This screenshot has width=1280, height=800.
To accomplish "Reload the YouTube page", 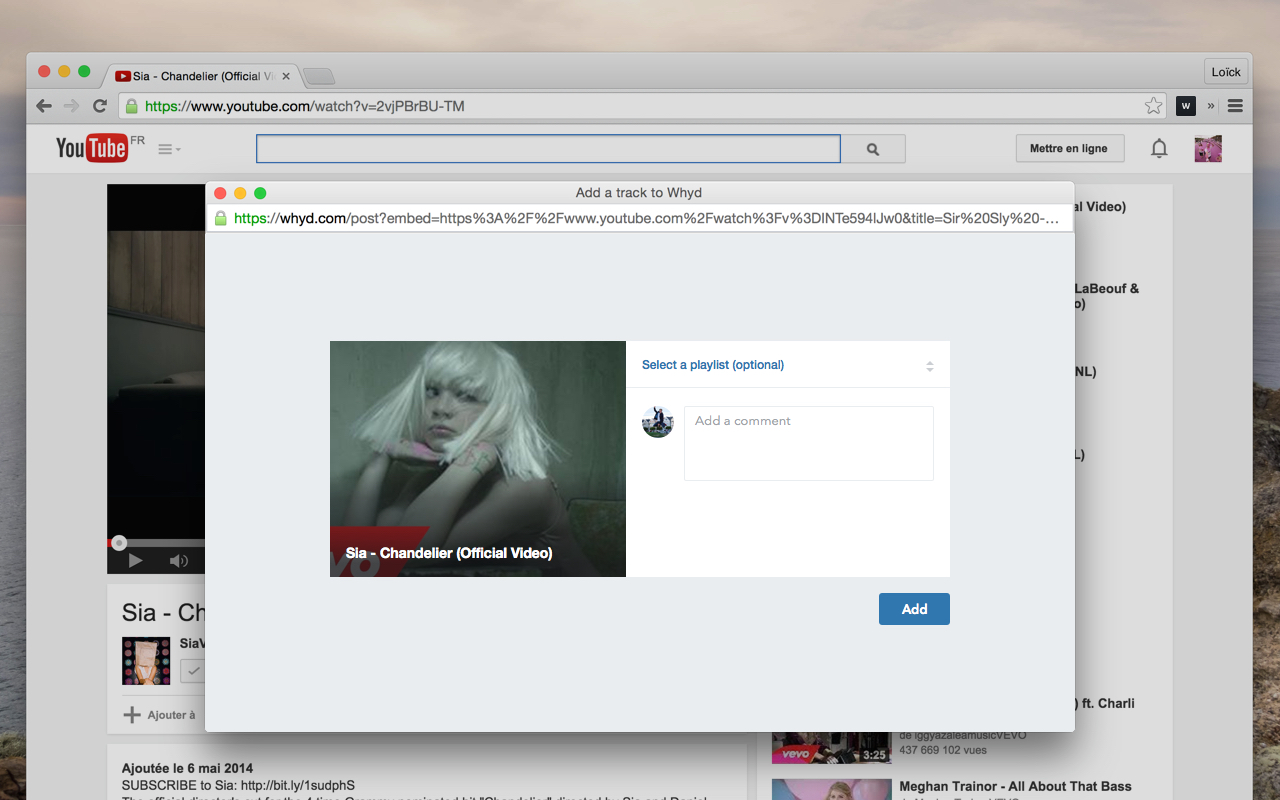I will 100,106.
